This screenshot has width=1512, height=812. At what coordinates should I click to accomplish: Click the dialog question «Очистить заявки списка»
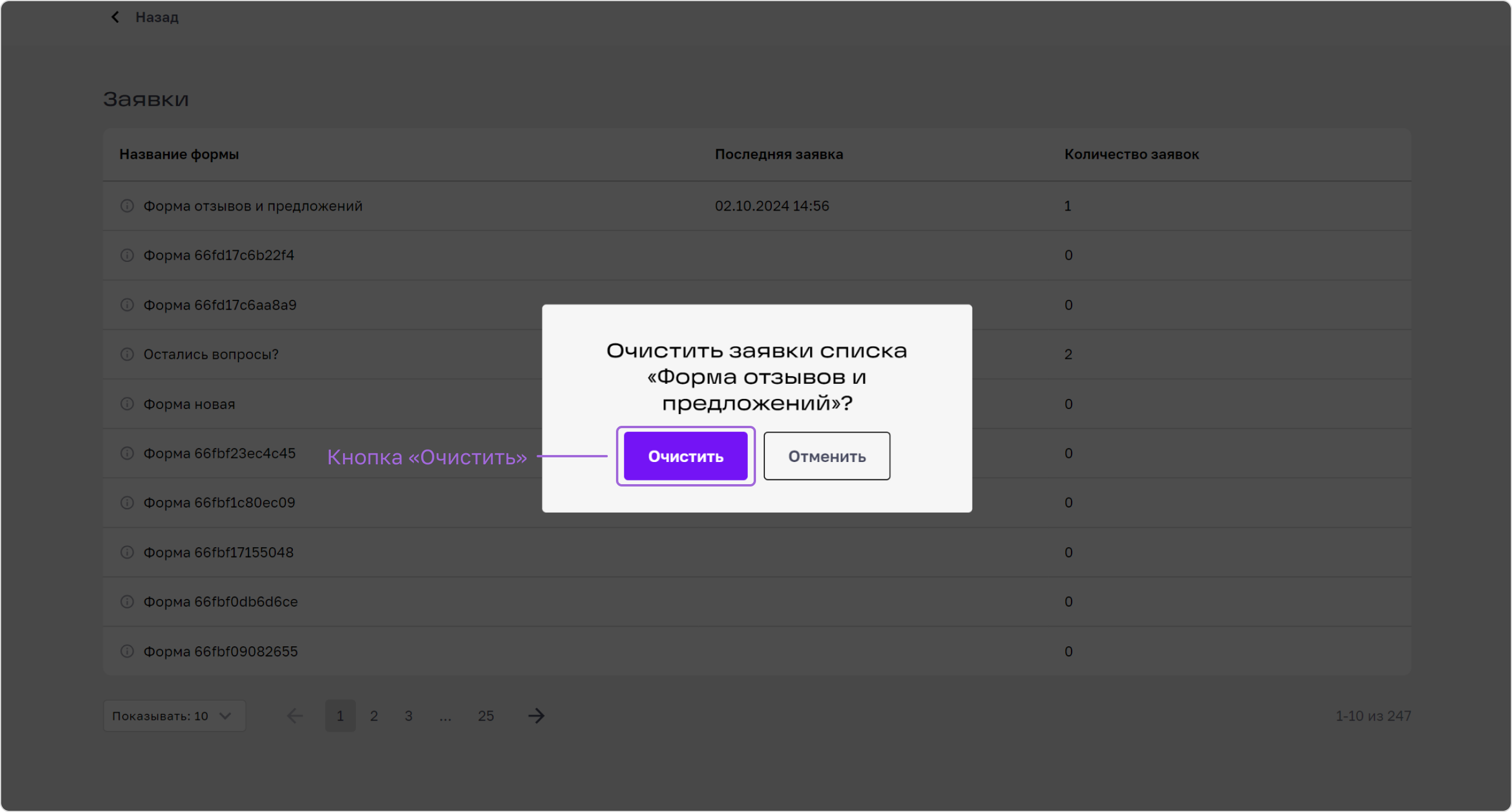click(757, 351)
